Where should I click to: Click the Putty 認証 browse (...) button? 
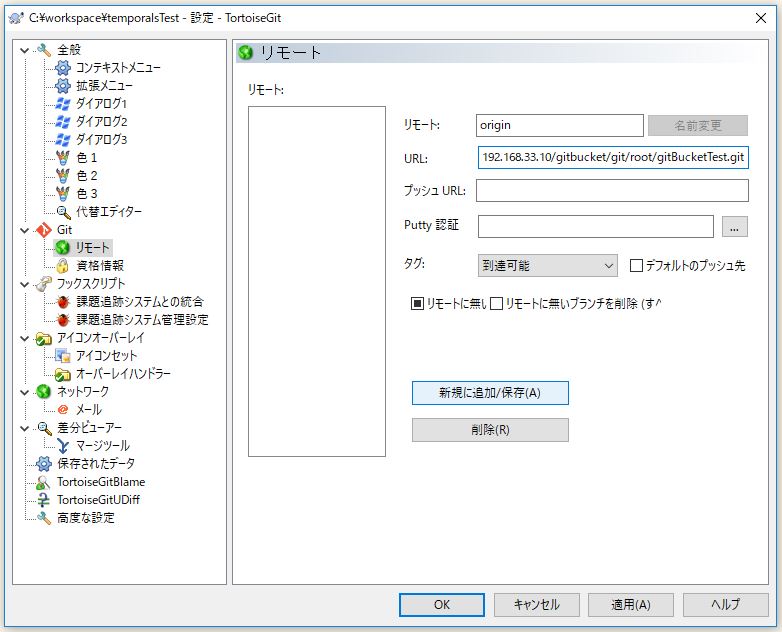(735, 227)
